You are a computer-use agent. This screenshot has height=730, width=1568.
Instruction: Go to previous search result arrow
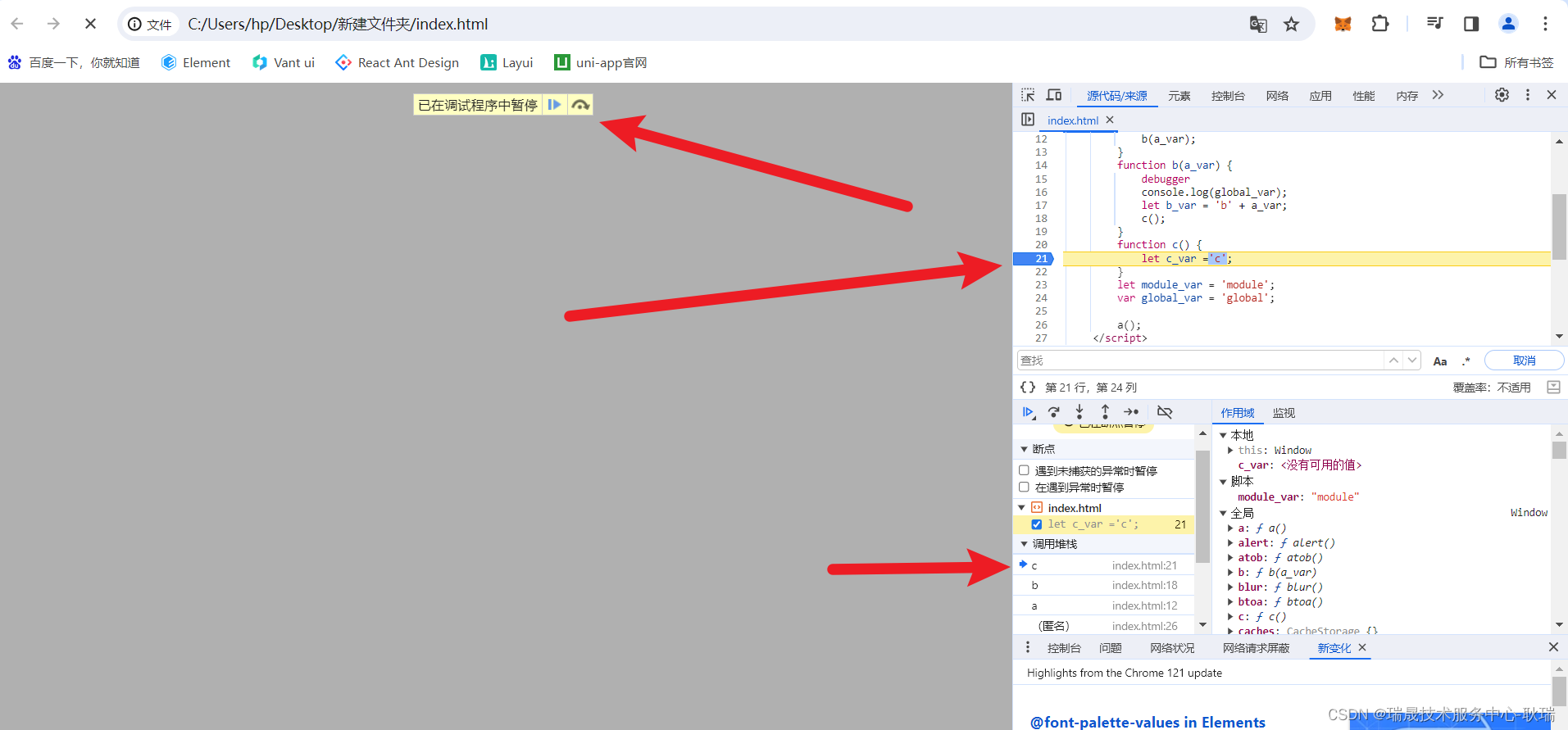click(1393, 360)
